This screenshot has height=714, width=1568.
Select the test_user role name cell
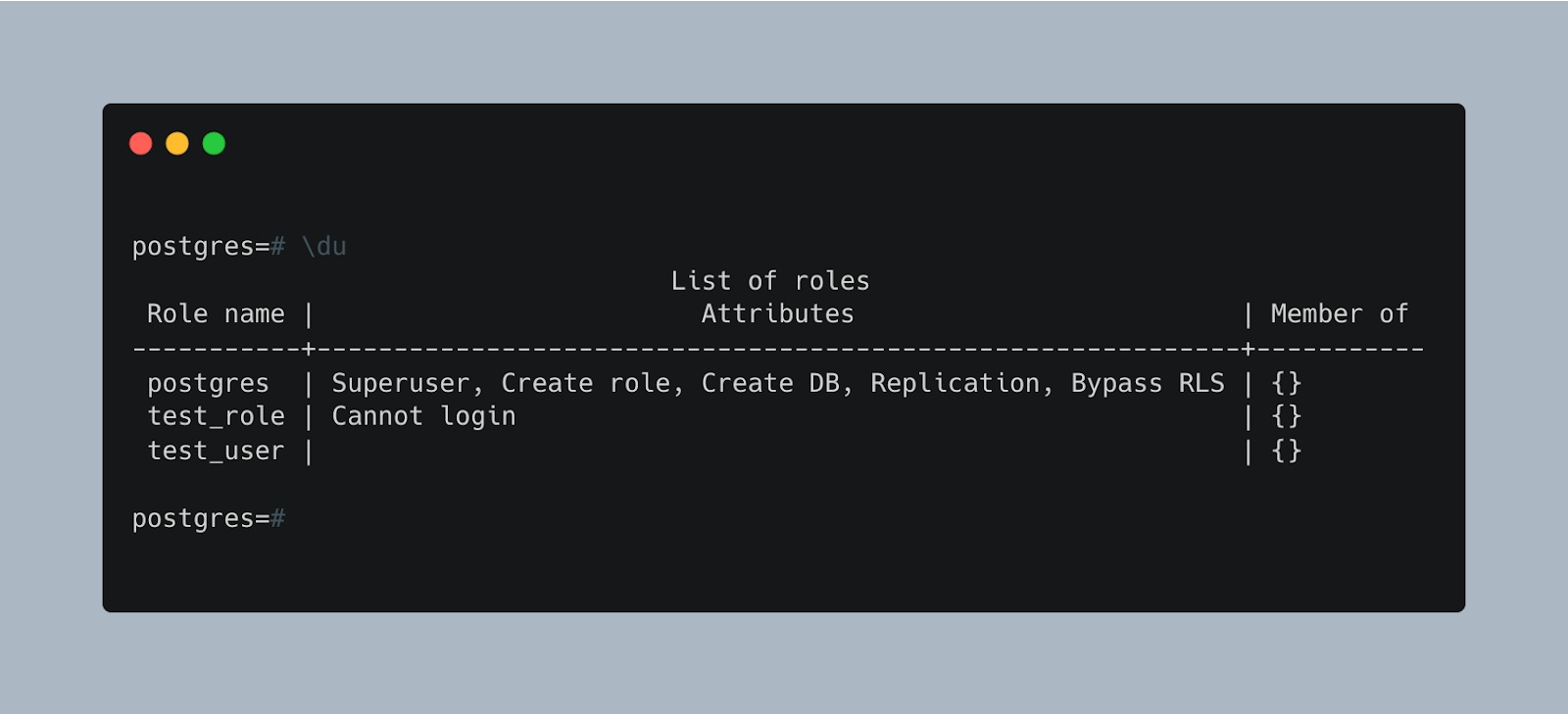216,452
